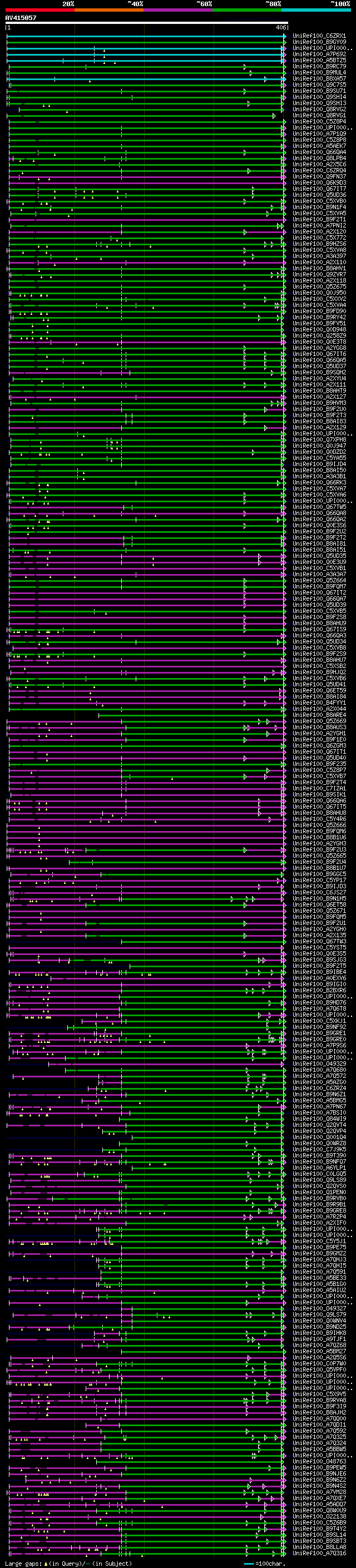Viewport: 356px width, 1568px height.
Task: Select hit UniRef100_B8ARE4
Action: 319,715
